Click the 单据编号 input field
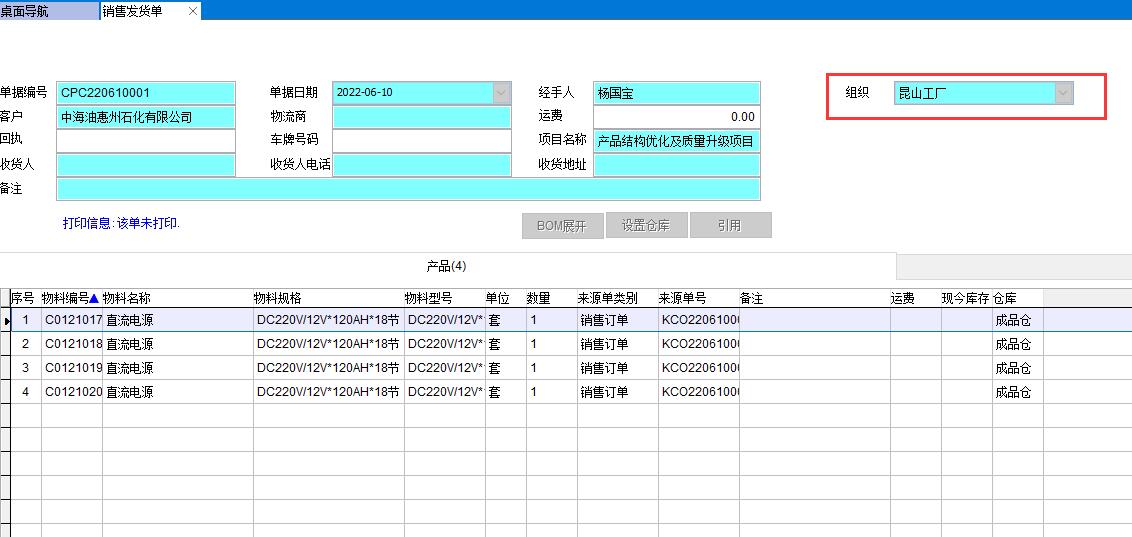The width and height of the screenshot is (1132, 537). [x=146, y=93]
